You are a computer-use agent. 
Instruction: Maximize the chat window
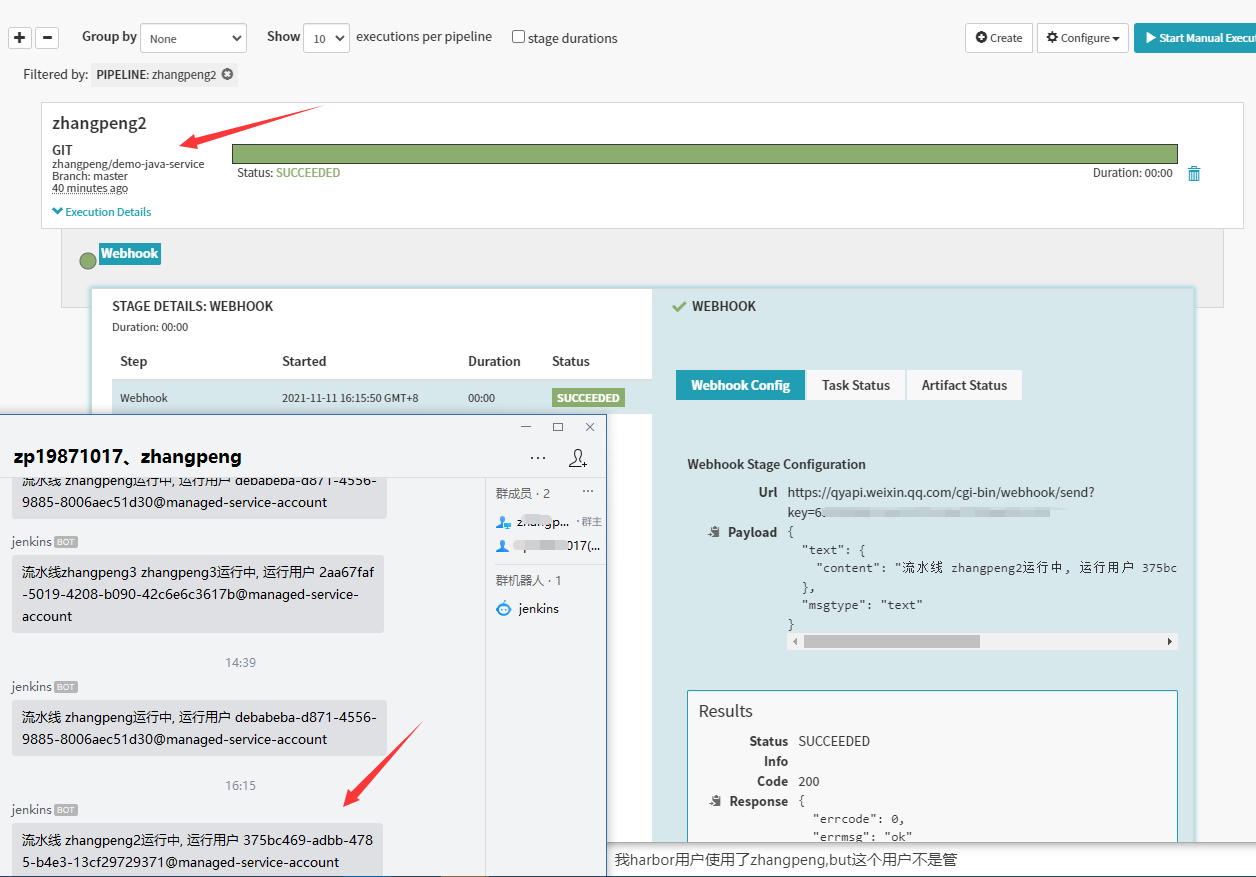(558, 427)
